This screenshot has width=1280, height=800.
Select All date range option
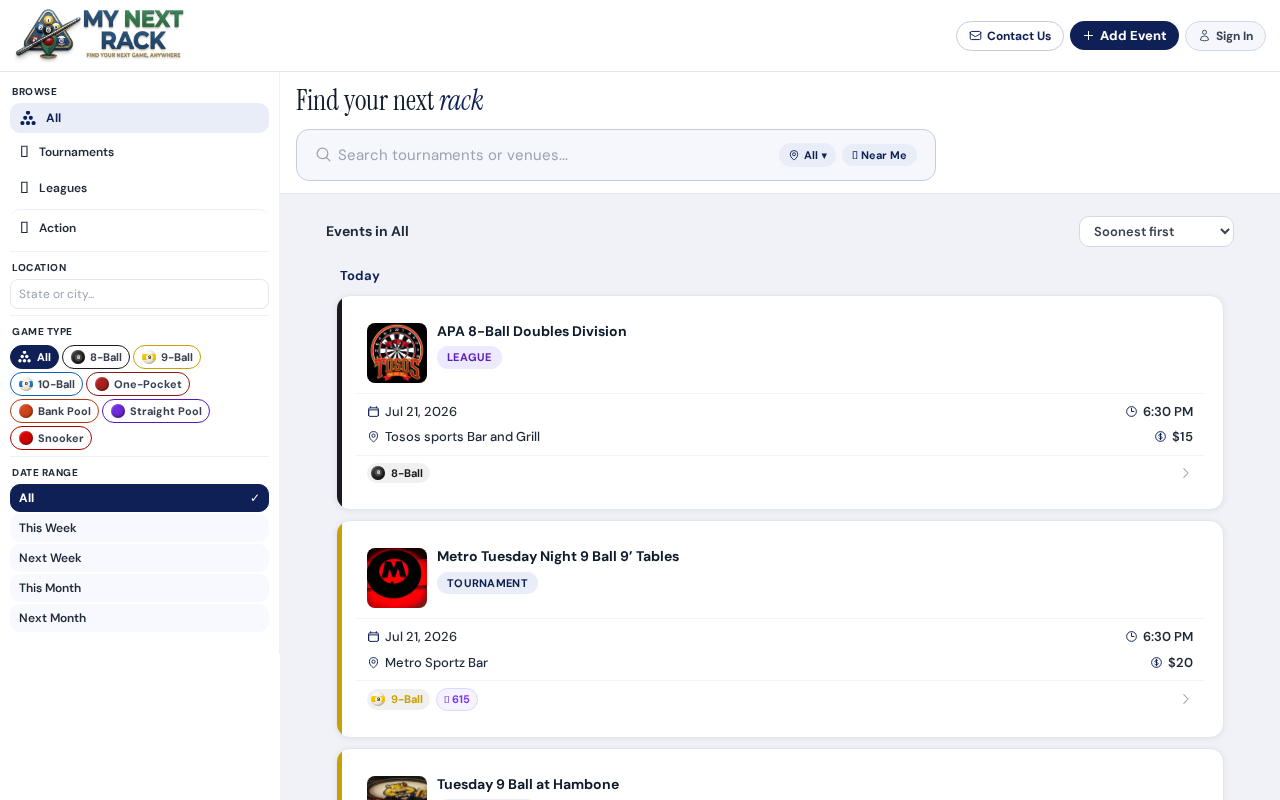pyautogui.click(x=139, y=498)
